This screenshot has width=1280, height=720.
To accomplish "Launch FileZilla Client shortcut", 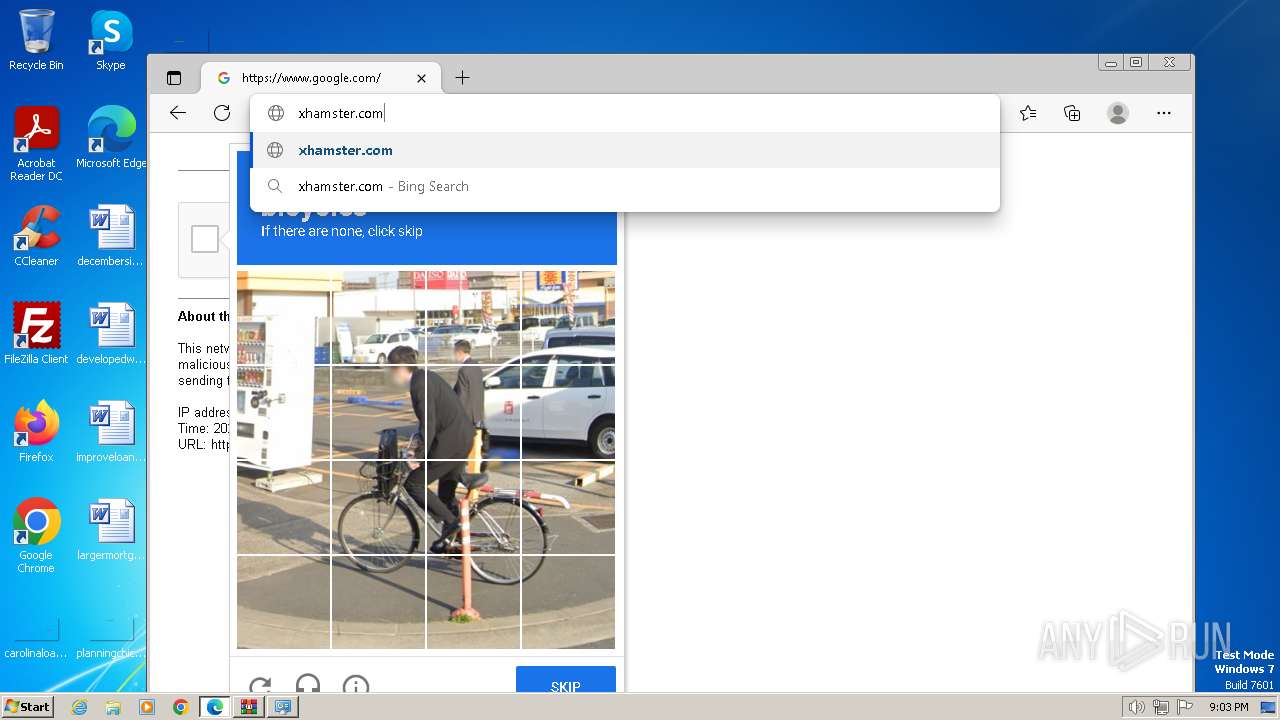I will click(x=36, y=333).
